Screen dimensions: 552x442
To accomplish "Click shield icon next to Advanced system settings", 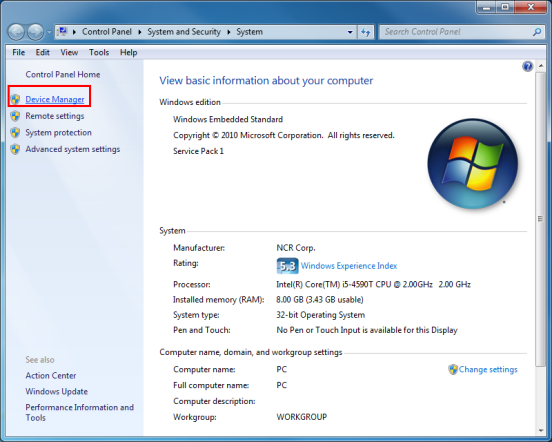I will [15, 149].
